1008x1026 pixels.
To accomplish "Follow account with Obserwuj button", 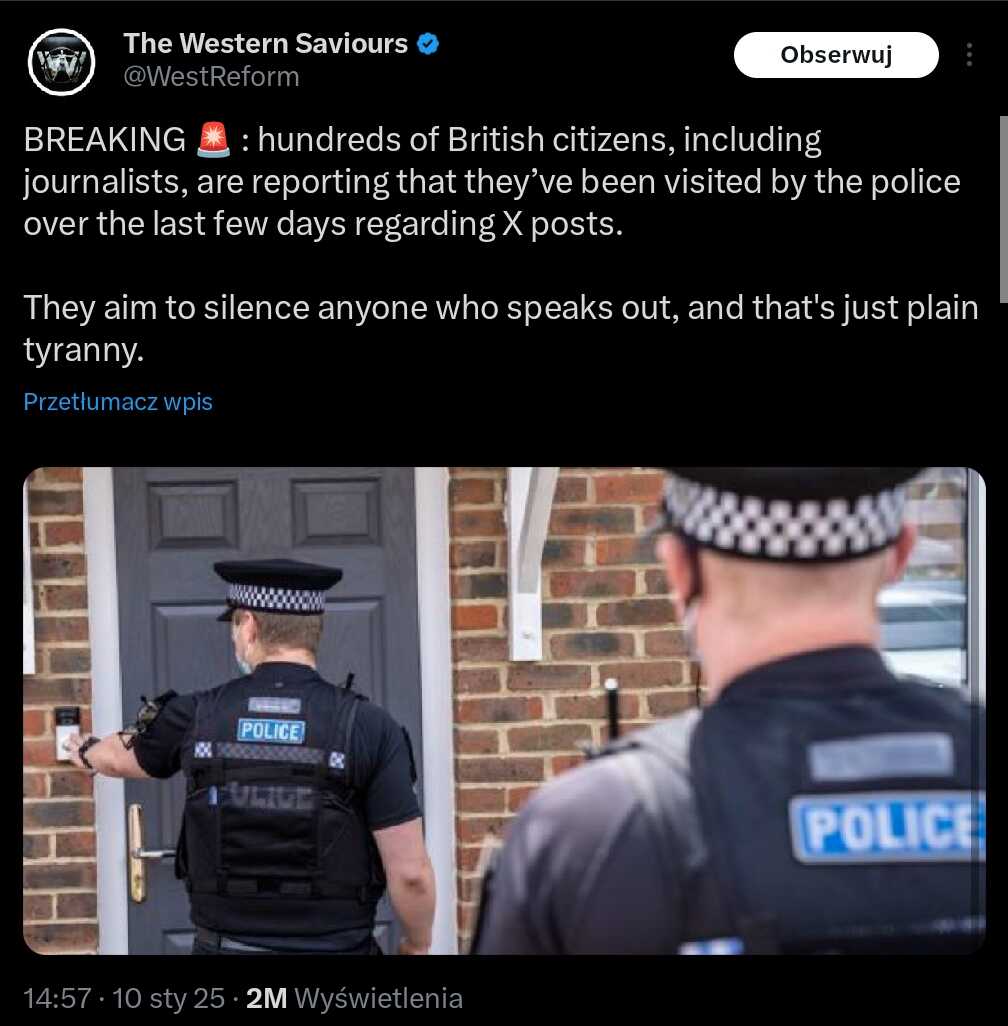I will coord(836,55).
